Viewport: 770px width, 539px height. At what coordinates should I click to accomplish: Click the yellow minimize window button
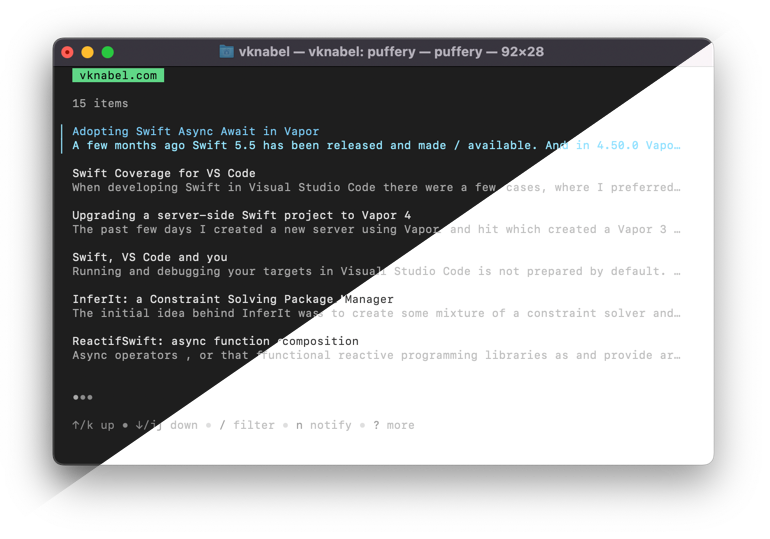point(87,52)
